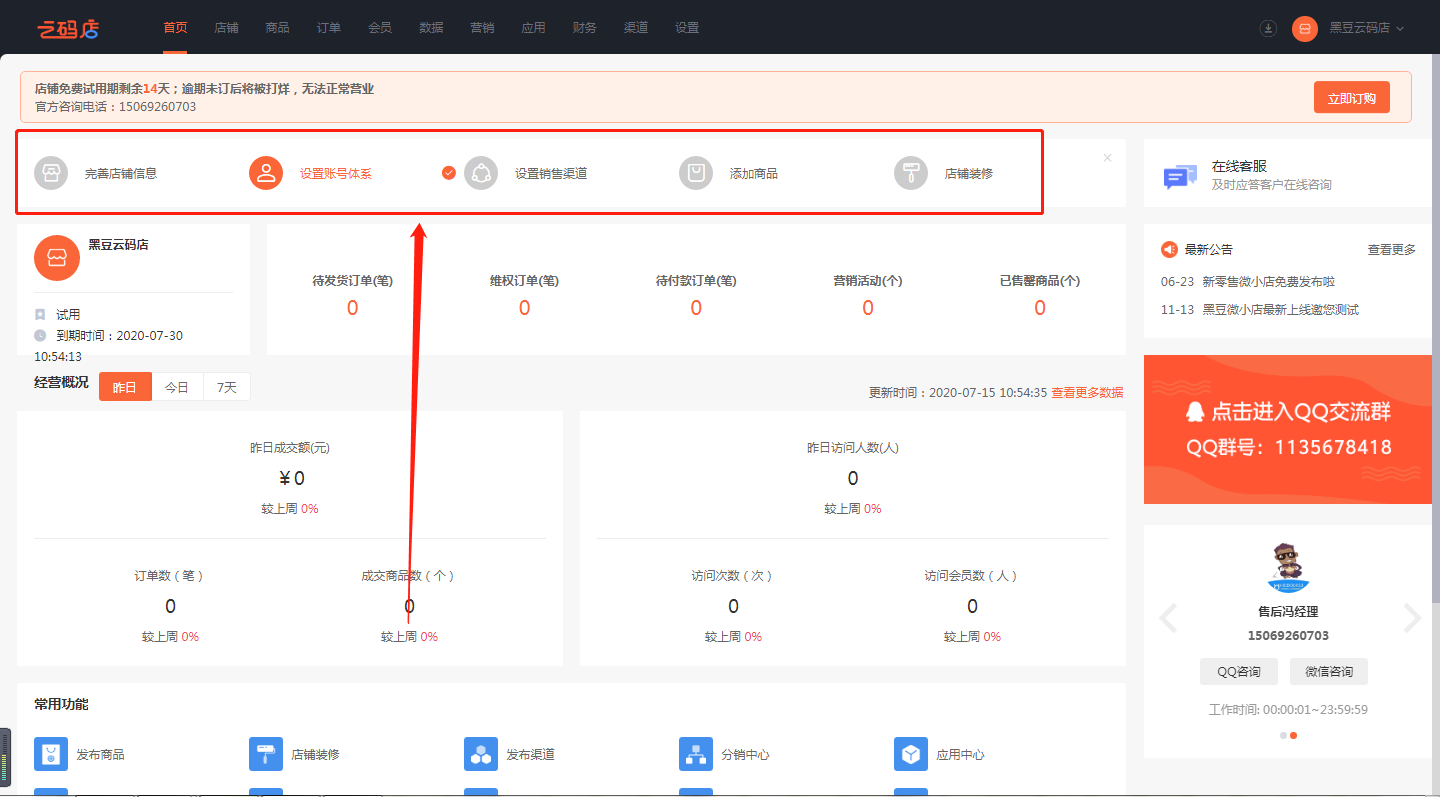Open the 分销中心 shortcut icon
The width and height of the screenshot is (1440, 797).
[x=696, y=754]
